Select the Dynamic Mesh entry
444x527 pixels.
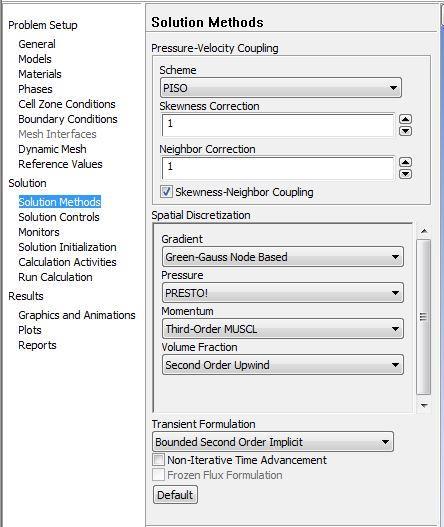(x=52, y=149)
